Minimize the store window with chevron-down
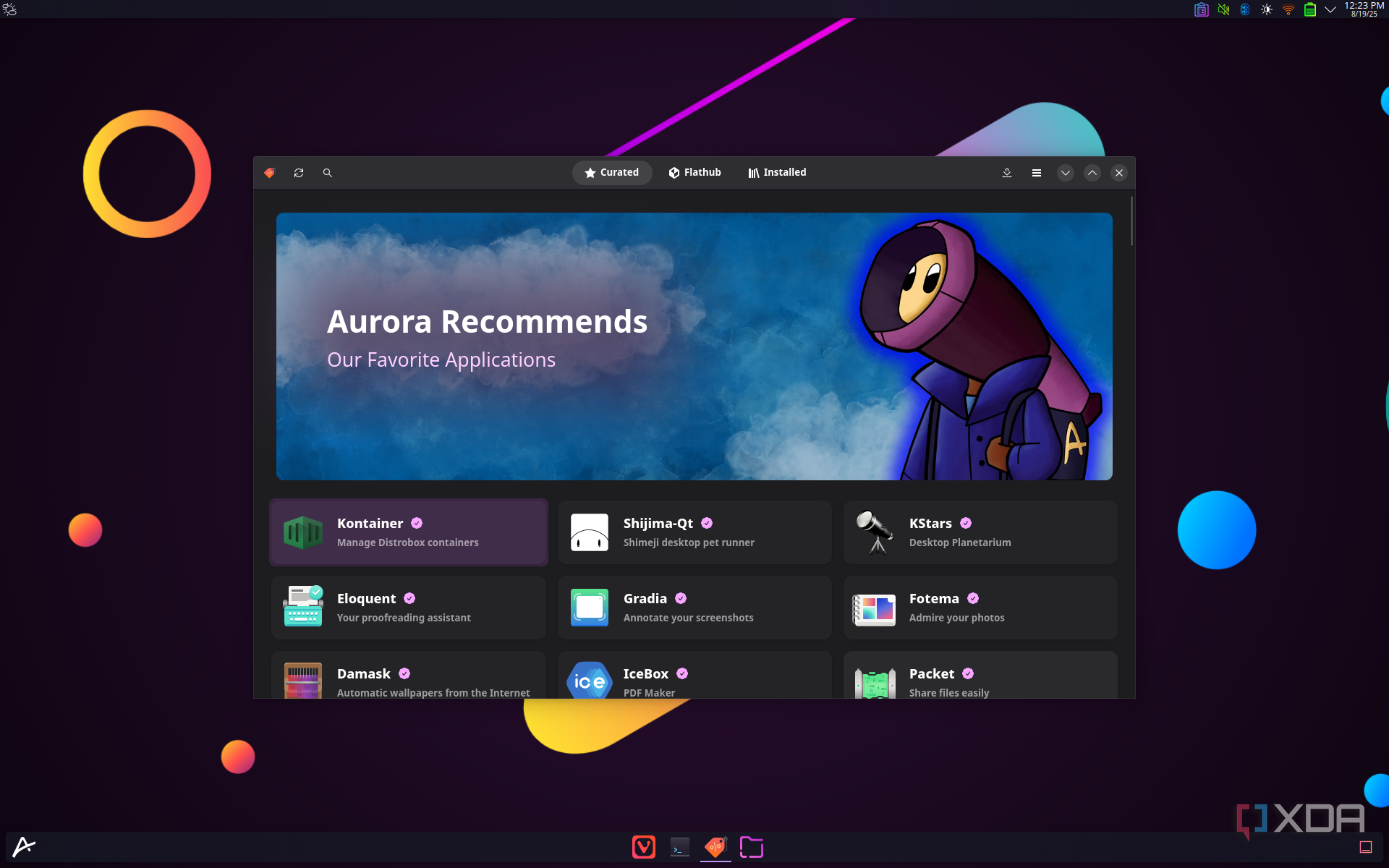Screen dimensions: 1389x868 (x=1066, y=173)
